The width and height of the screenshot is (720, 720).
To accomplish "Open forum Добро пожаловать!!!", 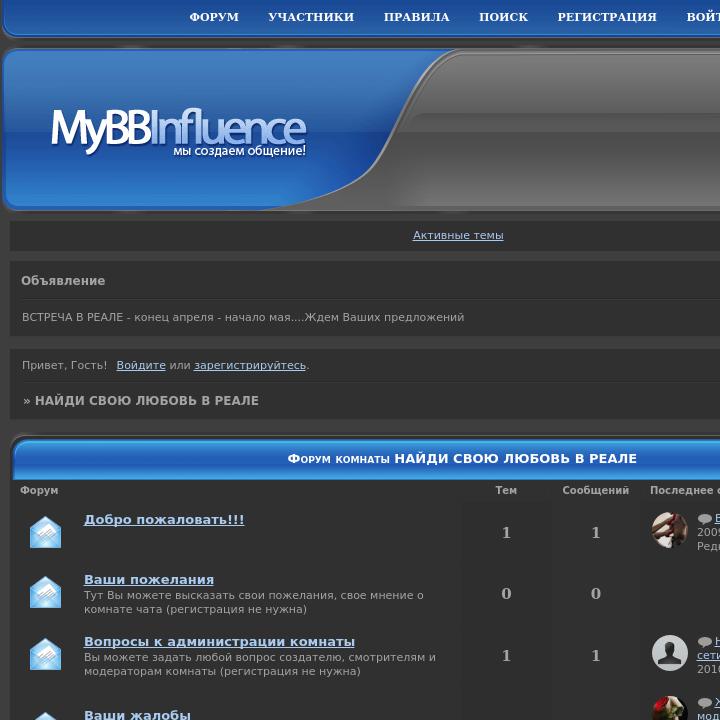I will click(164, 519).
